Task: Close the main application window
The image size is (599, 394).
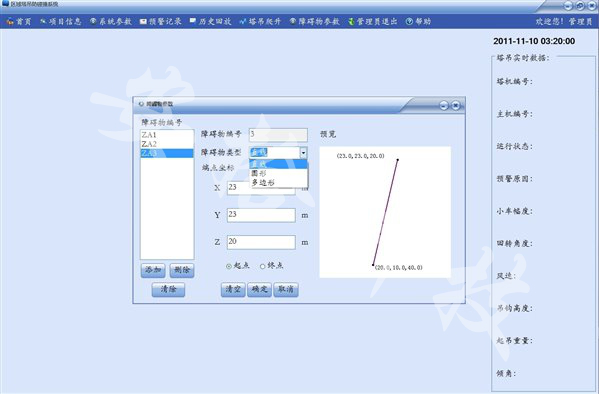Action: 592,6
